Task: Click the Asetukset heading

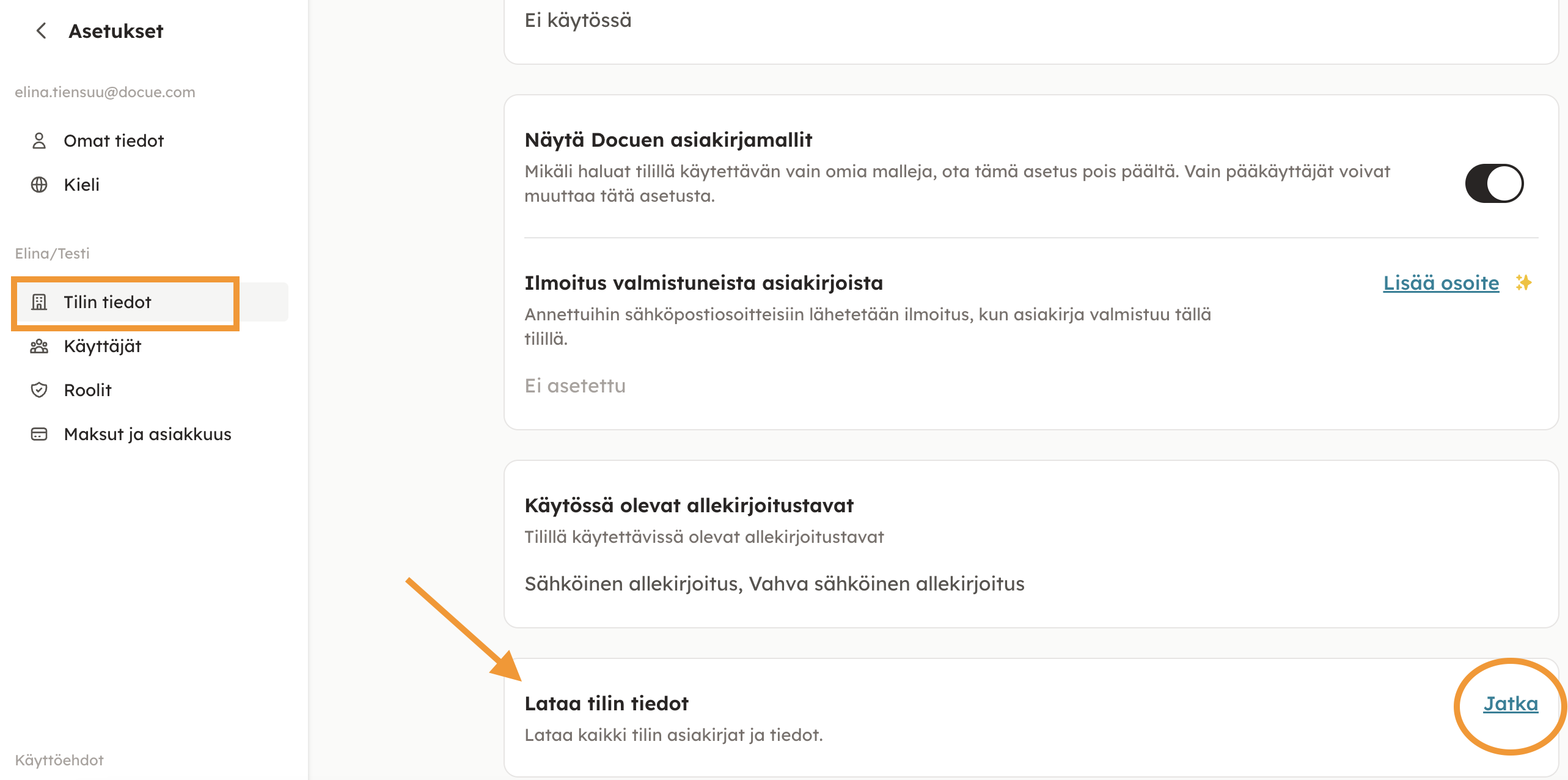Action: click(x=116, y=31)
